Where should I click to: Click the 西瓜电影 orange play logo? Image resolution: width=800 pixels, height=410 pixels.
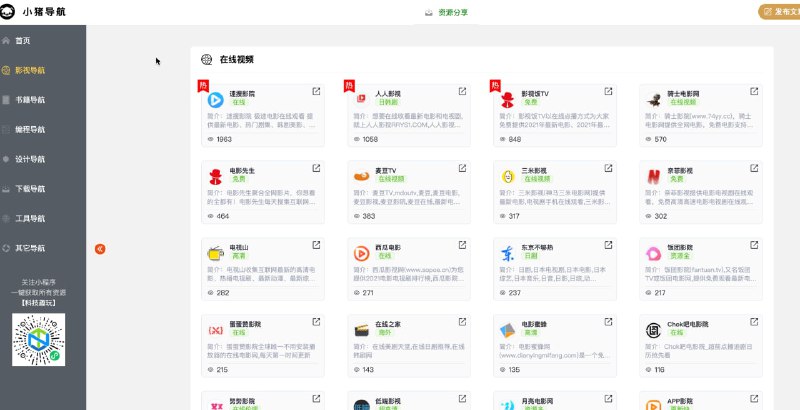pos(361,253)
